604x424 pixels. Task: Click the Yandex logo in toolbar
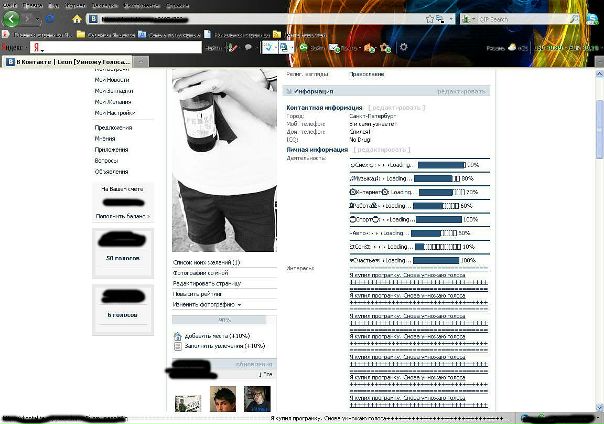pyautogui.click(x=38, y=47)
